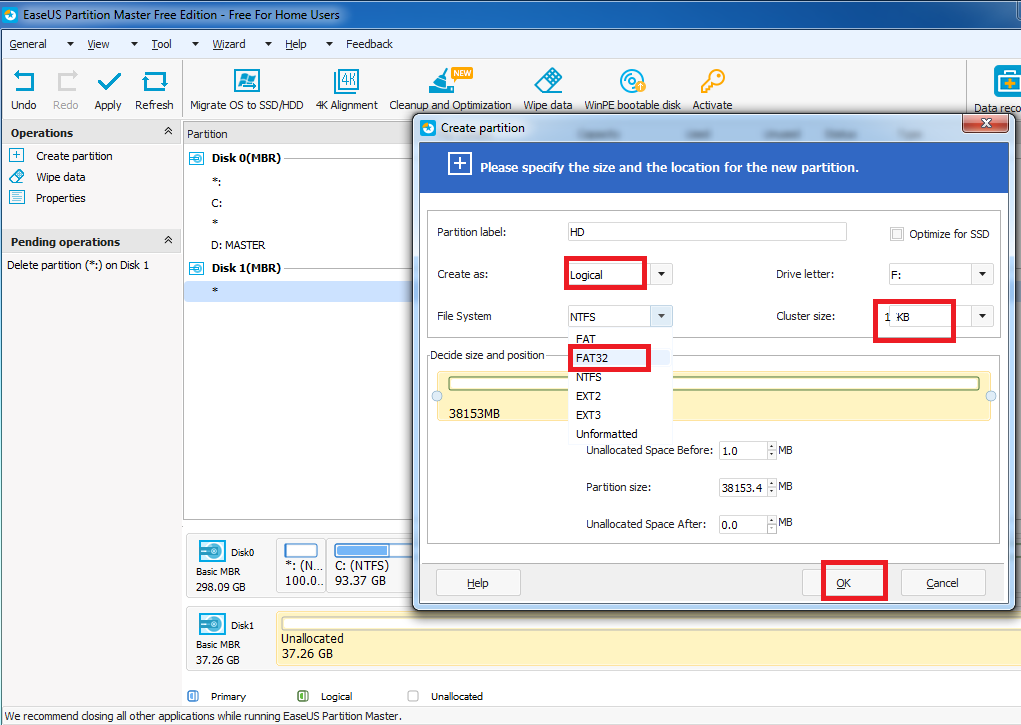This screenshot has height=725, width=1021.
Task: Click the Partition label input field
Action: click(707, 232)
